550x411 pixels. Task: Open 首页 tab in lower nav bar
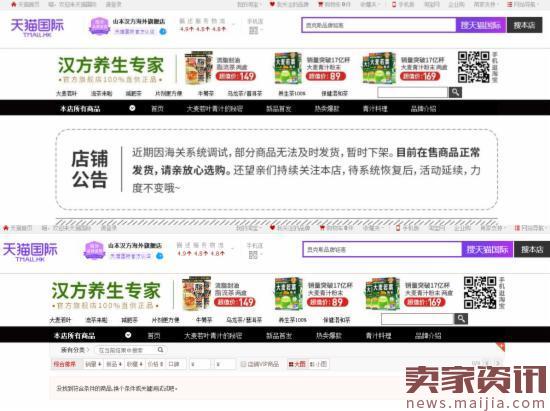(x=154, y=336)
